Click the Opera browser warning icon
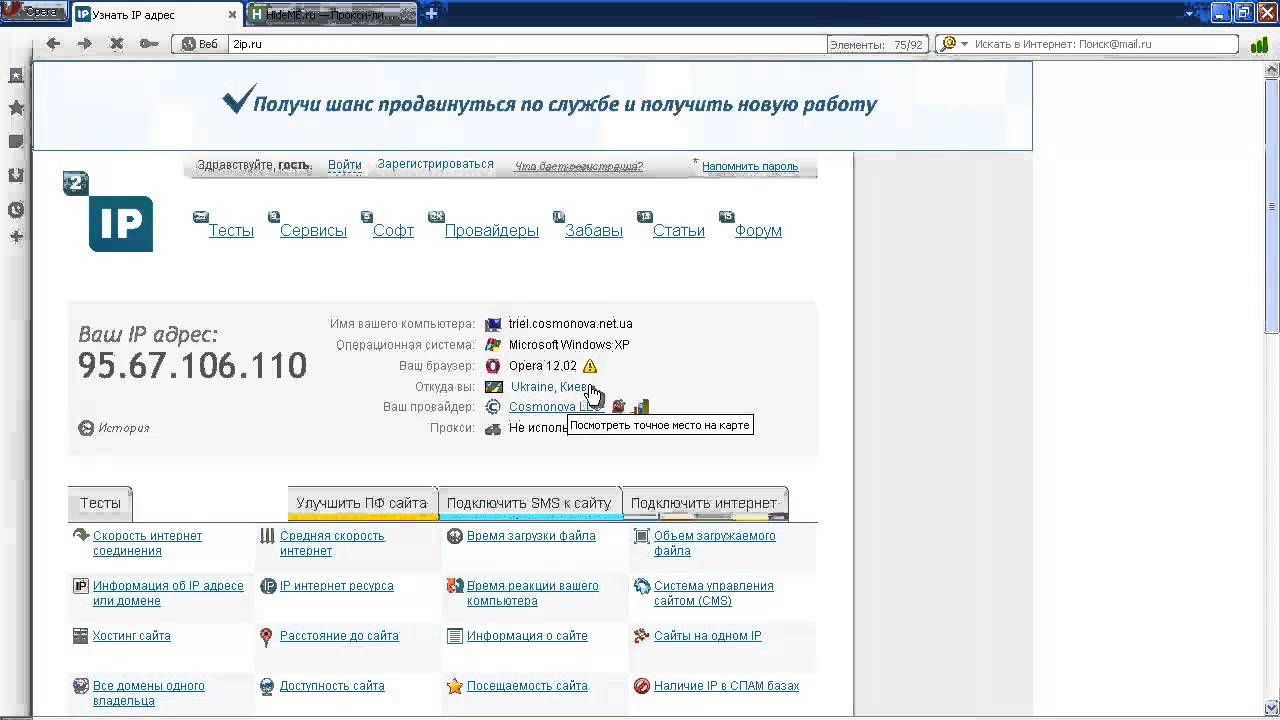The height and width of the screenshot is (720, 1280). click(x=590, y=366)
